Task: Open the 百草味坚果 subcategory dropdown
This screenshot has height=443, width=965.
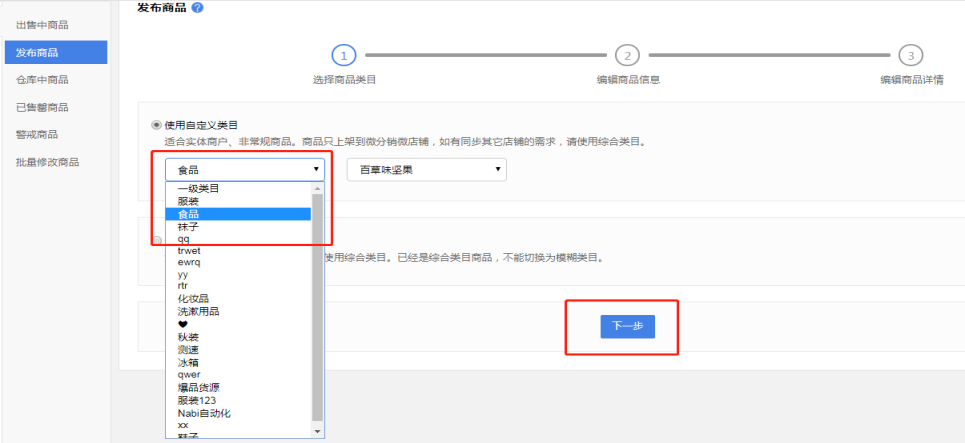Action: [426, 170]
